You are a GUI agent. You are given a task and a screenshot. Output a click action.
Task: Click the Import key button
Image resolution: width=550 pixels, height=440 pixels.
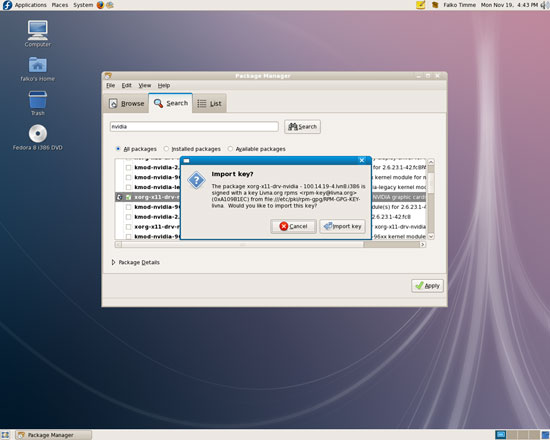(x=342, y=226)
